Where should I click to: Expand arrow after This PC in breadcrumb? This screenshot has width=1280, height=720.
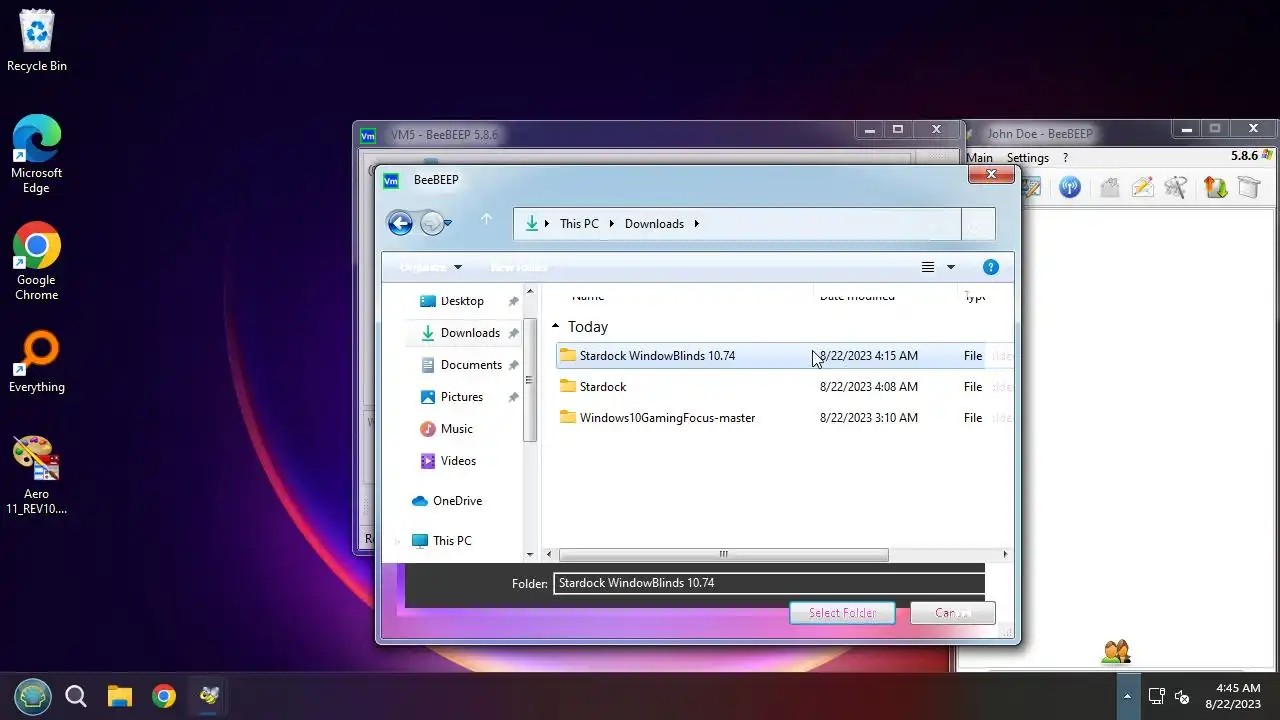612,224
